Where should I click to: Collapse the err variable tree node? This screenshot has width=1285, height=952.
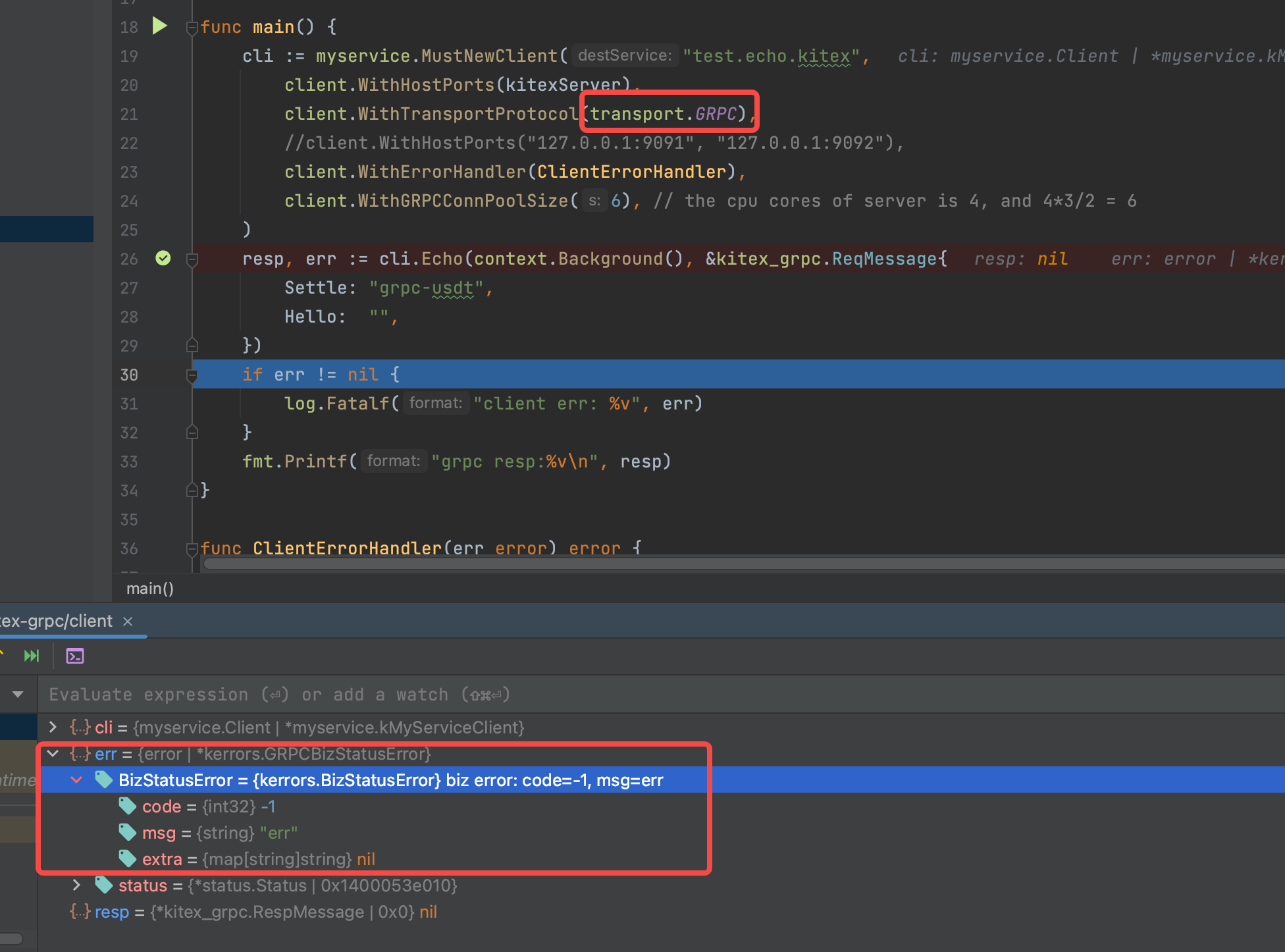click(x=53, y=754)
